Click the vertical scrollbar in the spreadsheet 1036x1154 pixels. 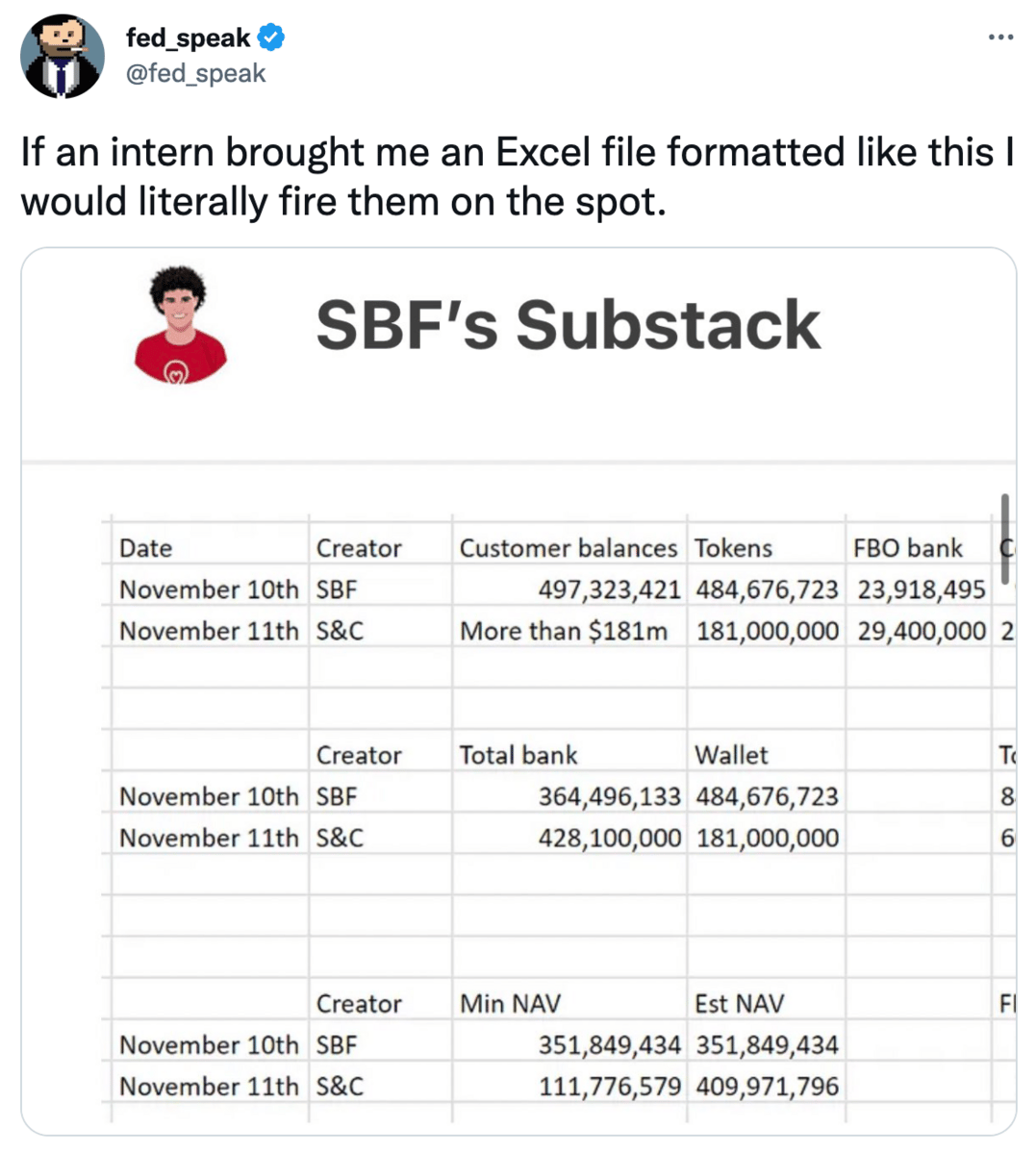coord(1004,539)
